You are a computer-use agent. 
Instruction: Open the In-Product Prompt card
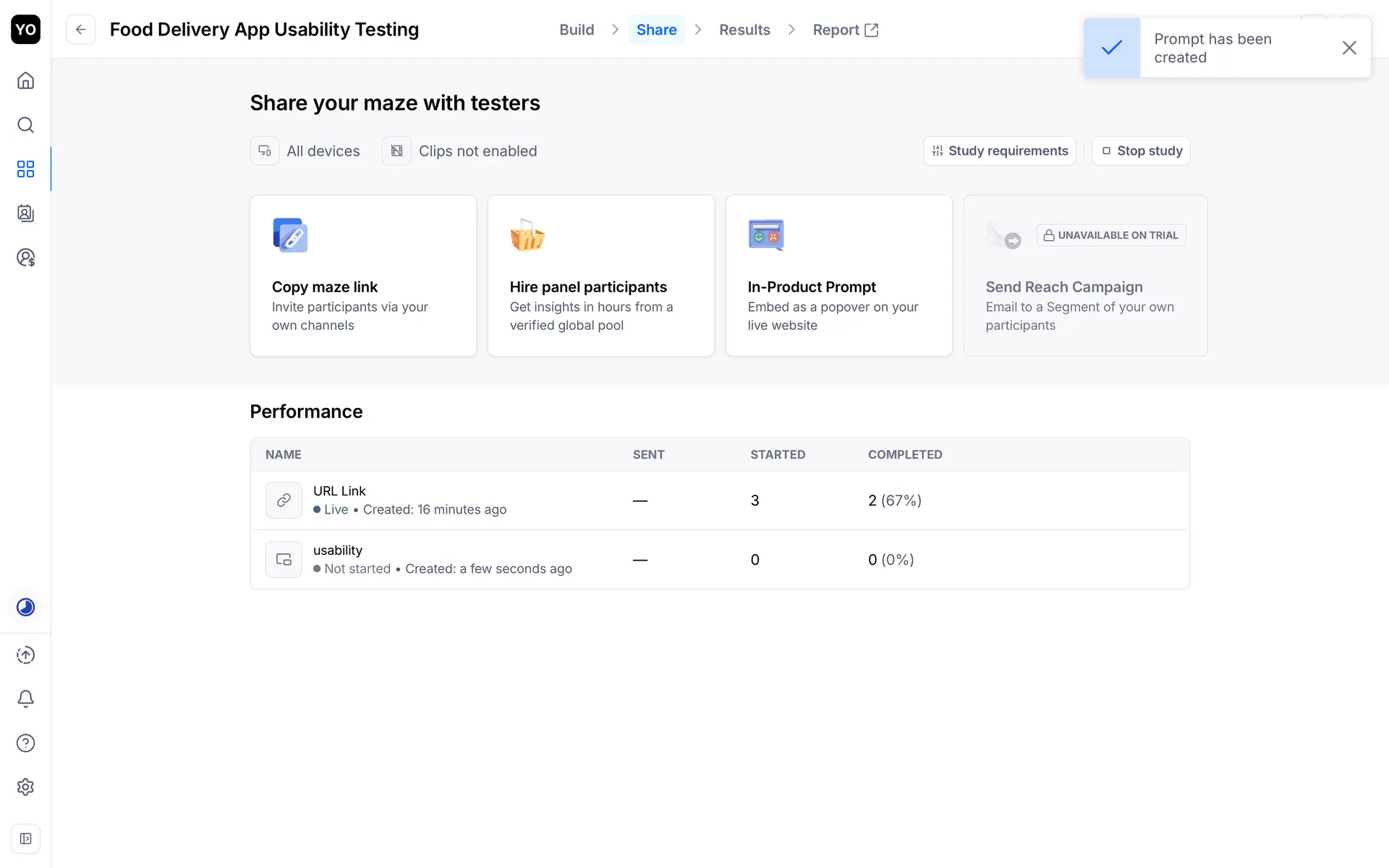[x=838, y=275]
